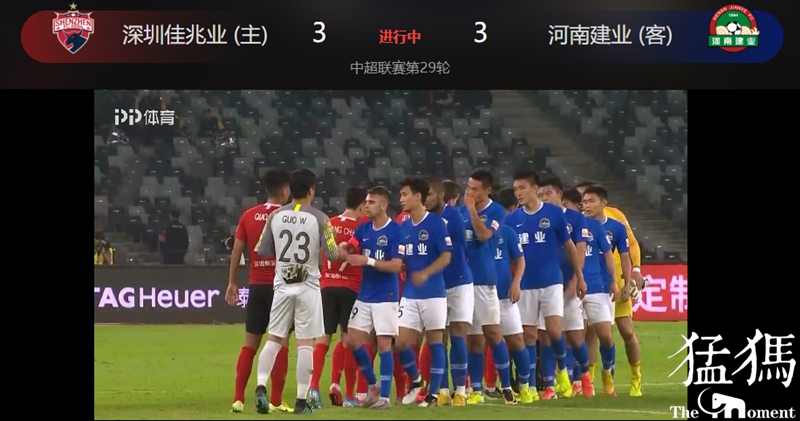
Task: Click the Henan Jianye team badge
Action: [733, 29]
